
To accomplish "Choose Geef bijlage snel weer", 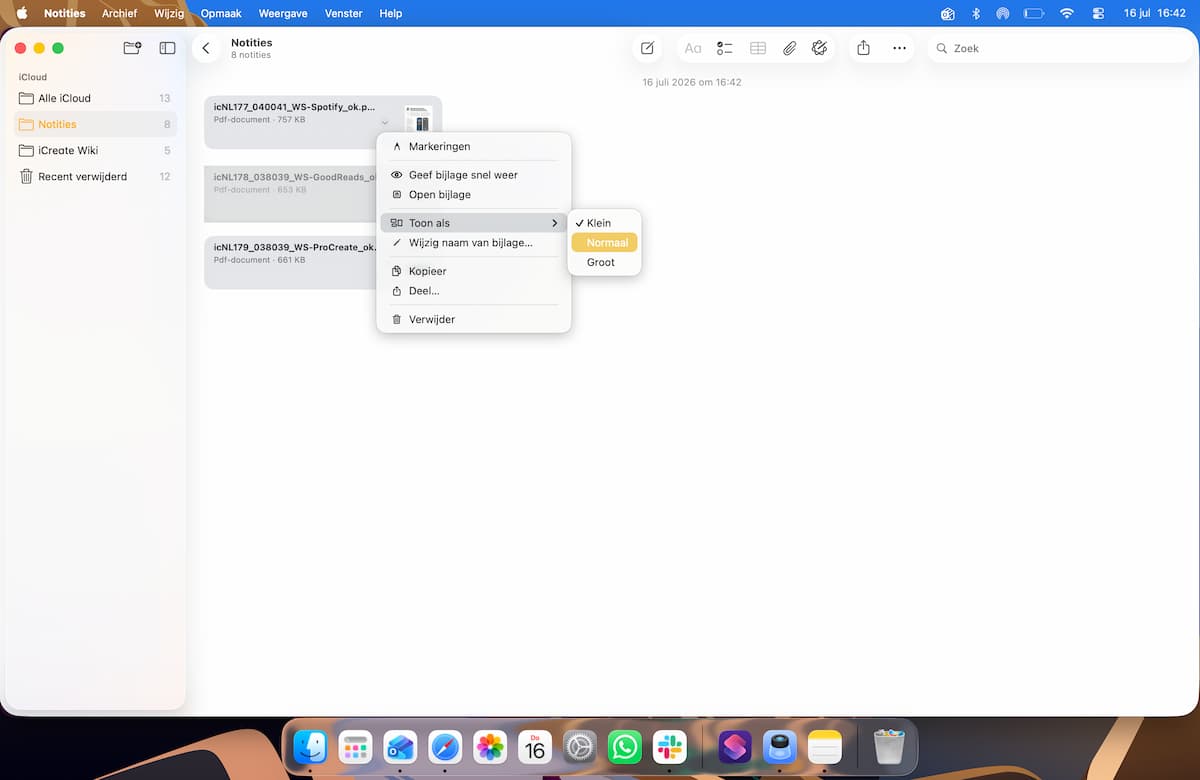I will 474,175.
